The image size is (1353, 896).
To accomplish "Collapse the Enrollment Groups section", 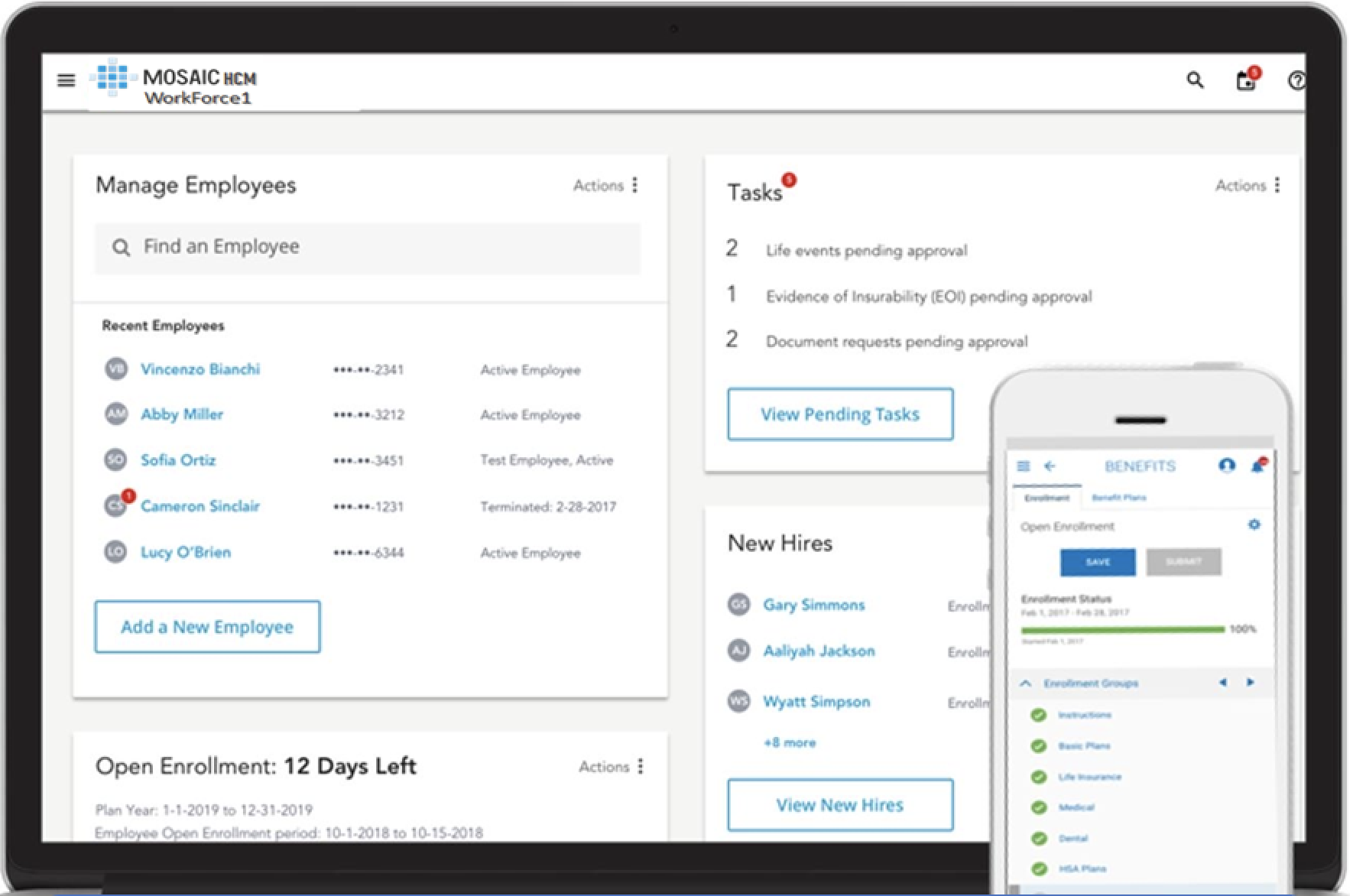I will coord(1025,683).
